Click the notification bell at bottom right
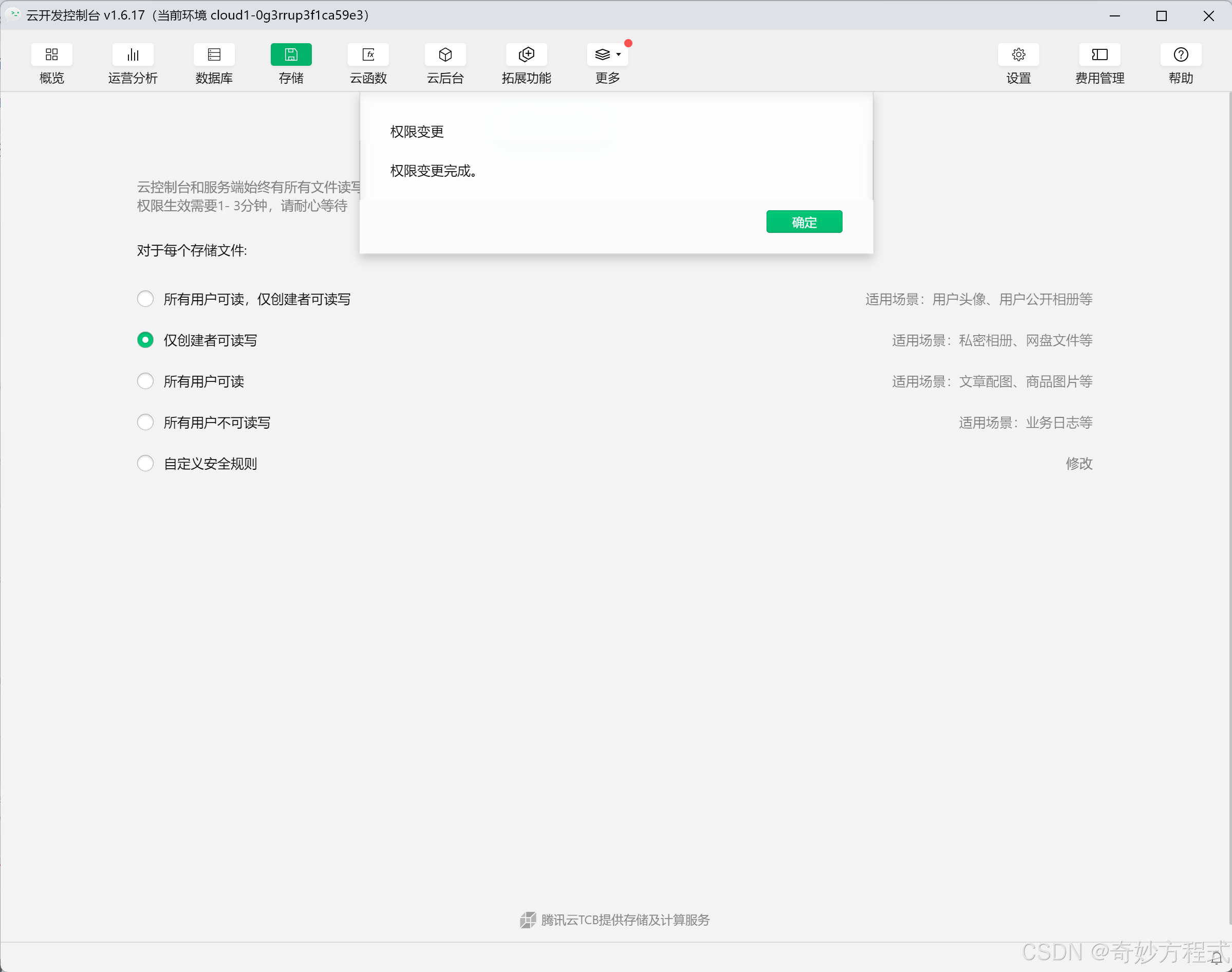This screenshot has height=972, width=1232. point(1216,958)
